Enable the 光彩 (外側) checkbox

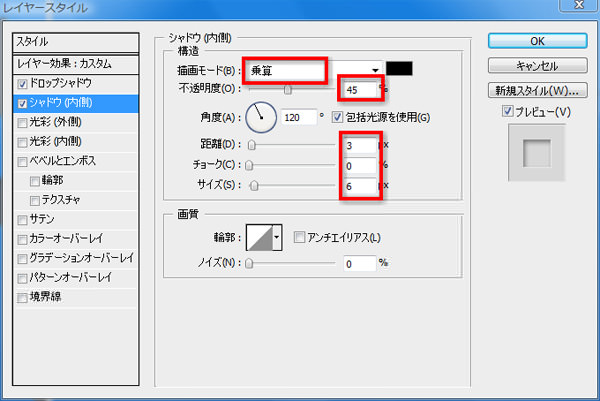[x=22, y=123]
